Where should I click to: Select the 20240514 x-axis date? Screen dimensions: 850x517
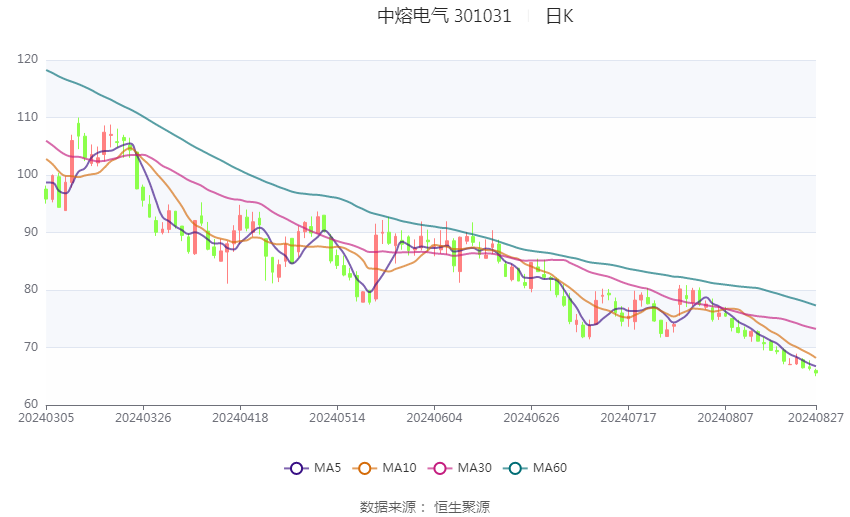pos(337,418)
